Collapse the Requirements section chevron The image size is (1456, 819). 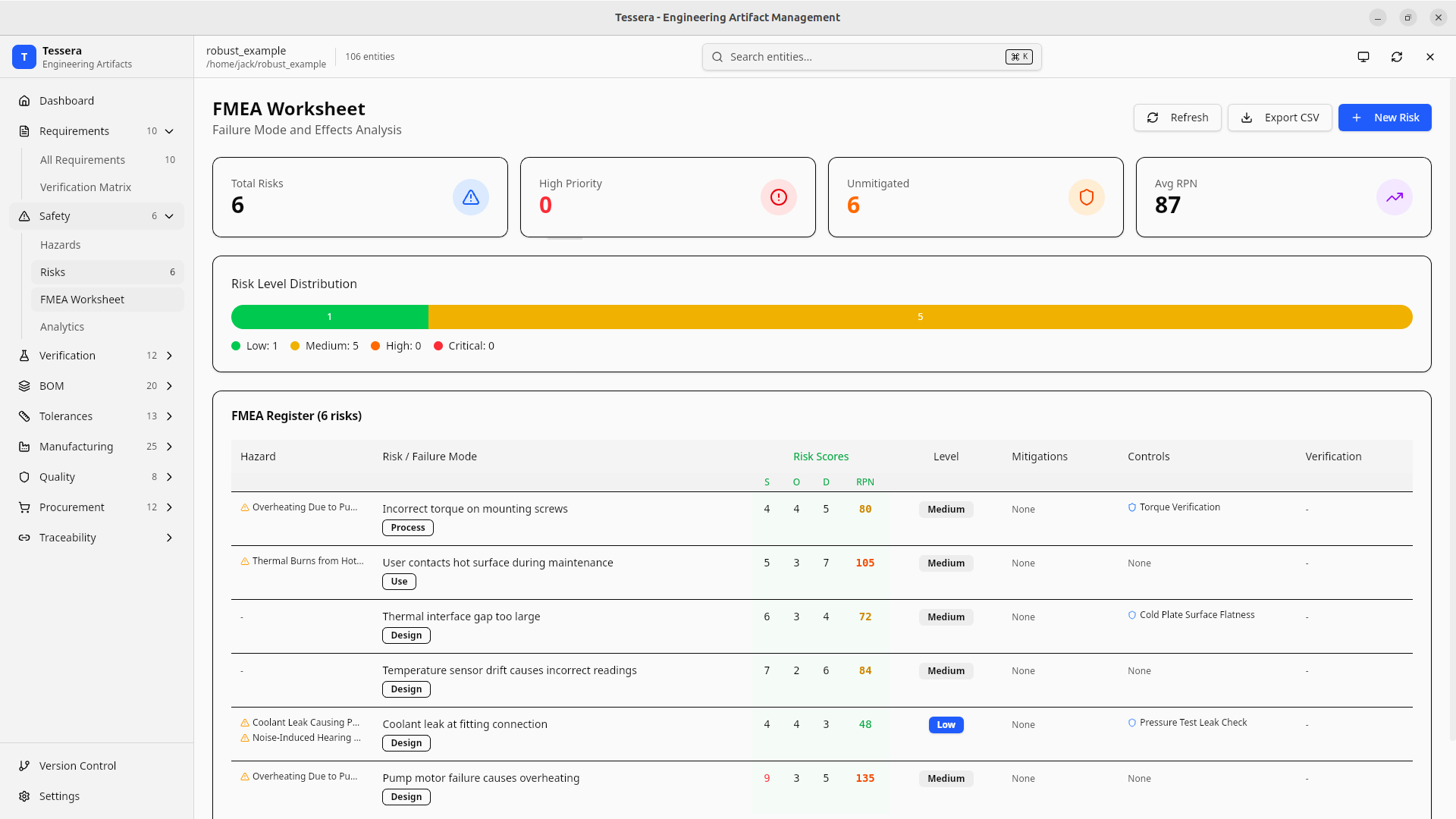tap(169, 131)
